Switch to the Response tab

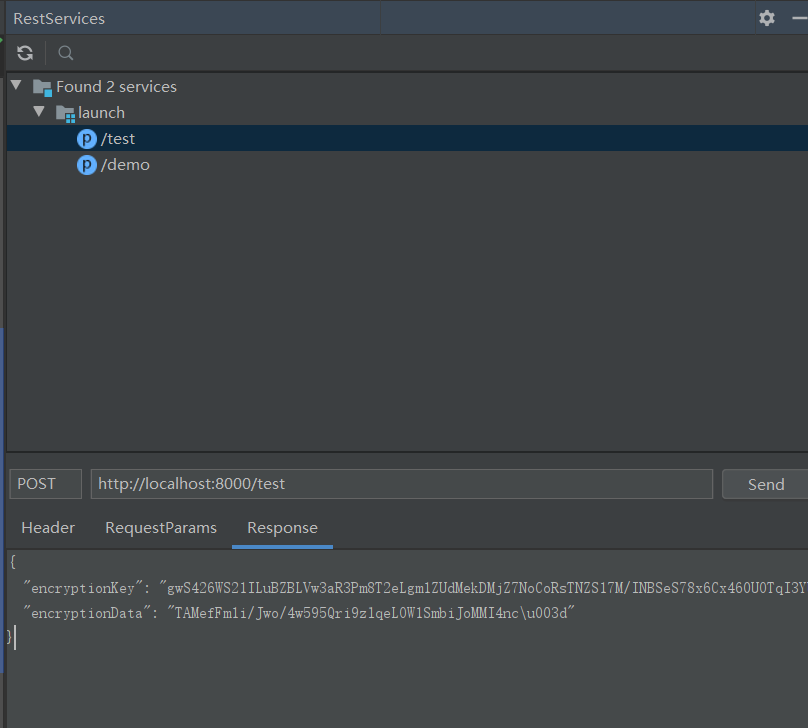[282, 528]
